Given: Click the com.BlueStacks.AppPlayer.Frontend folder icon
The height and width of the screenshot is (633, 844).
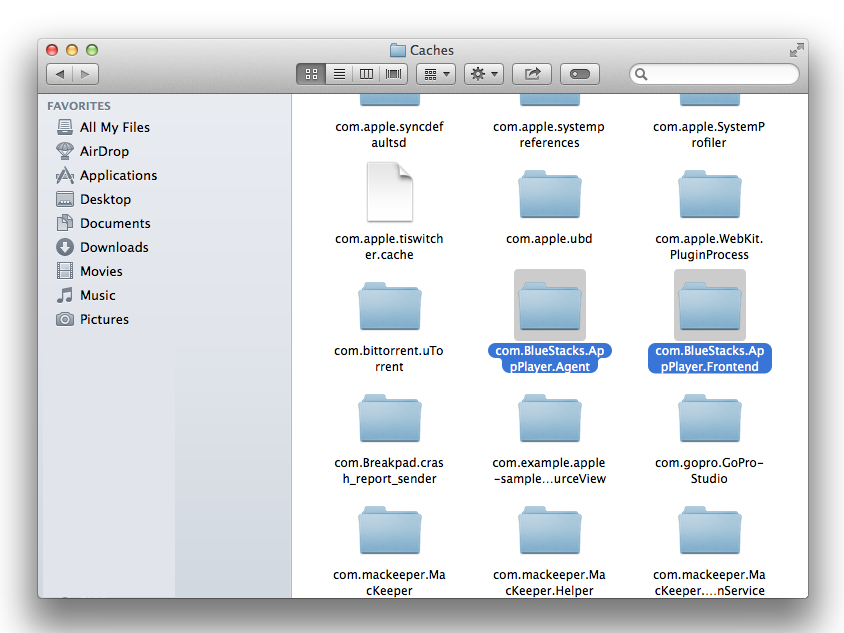Looking at the screenshot, I should click(x=709, y=306).
